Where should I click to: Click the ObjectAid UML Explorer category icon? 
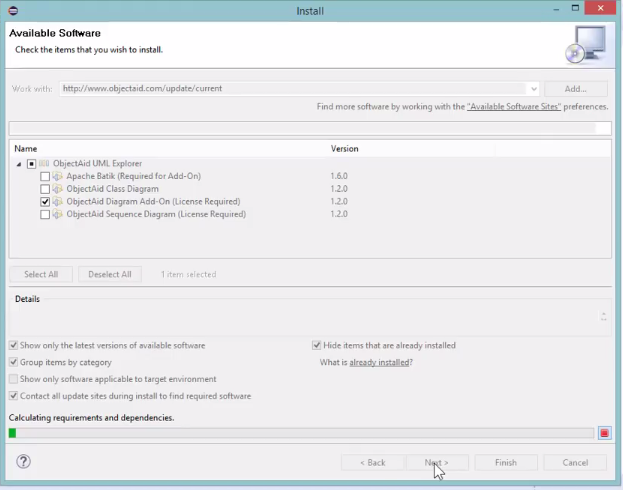(44, 163)
